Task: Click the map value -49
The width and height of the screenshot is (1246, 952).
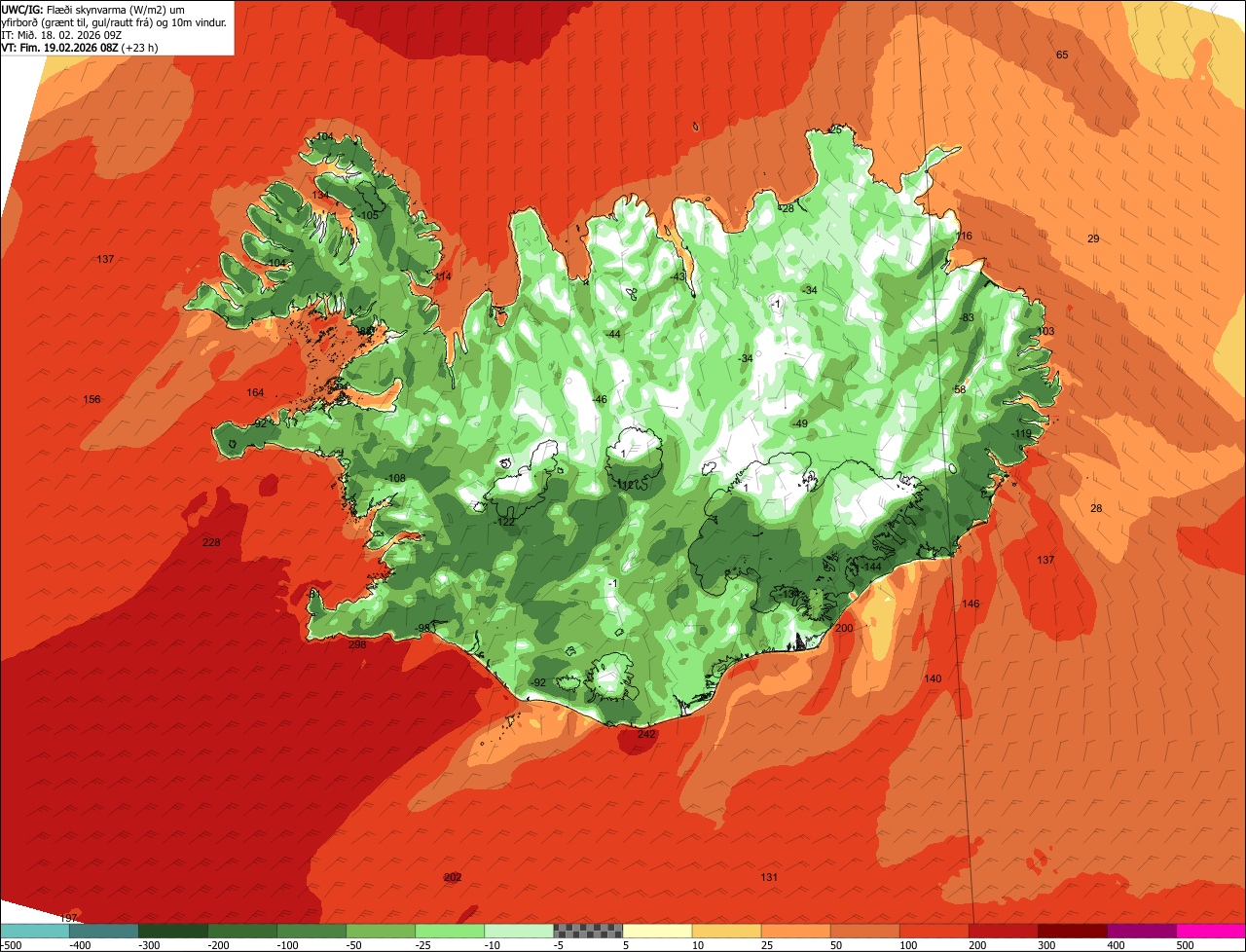Action: (x=799, y=423)
